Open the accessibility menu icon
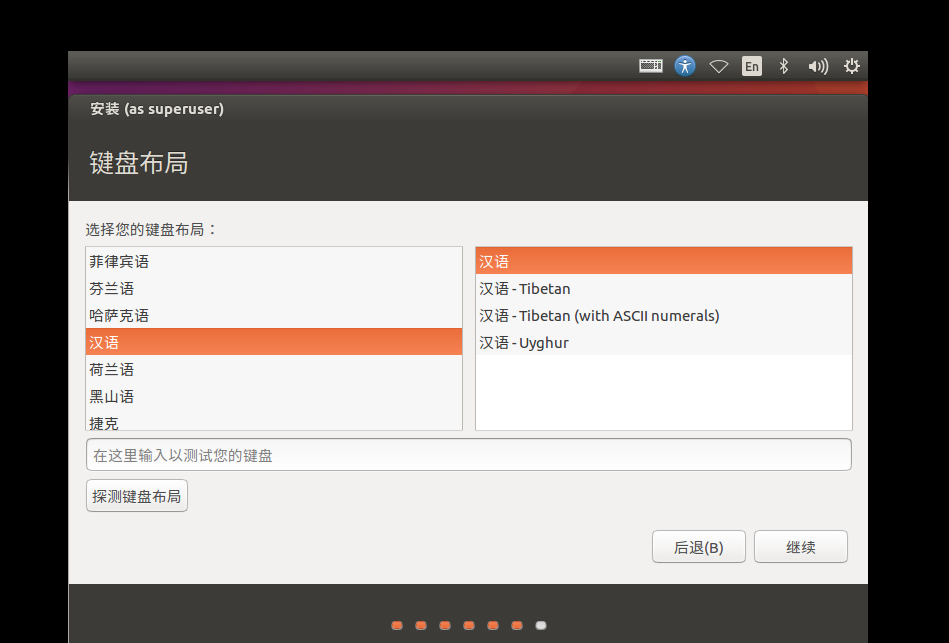Viewport: 949px width, 643px height. coord(685,66)
